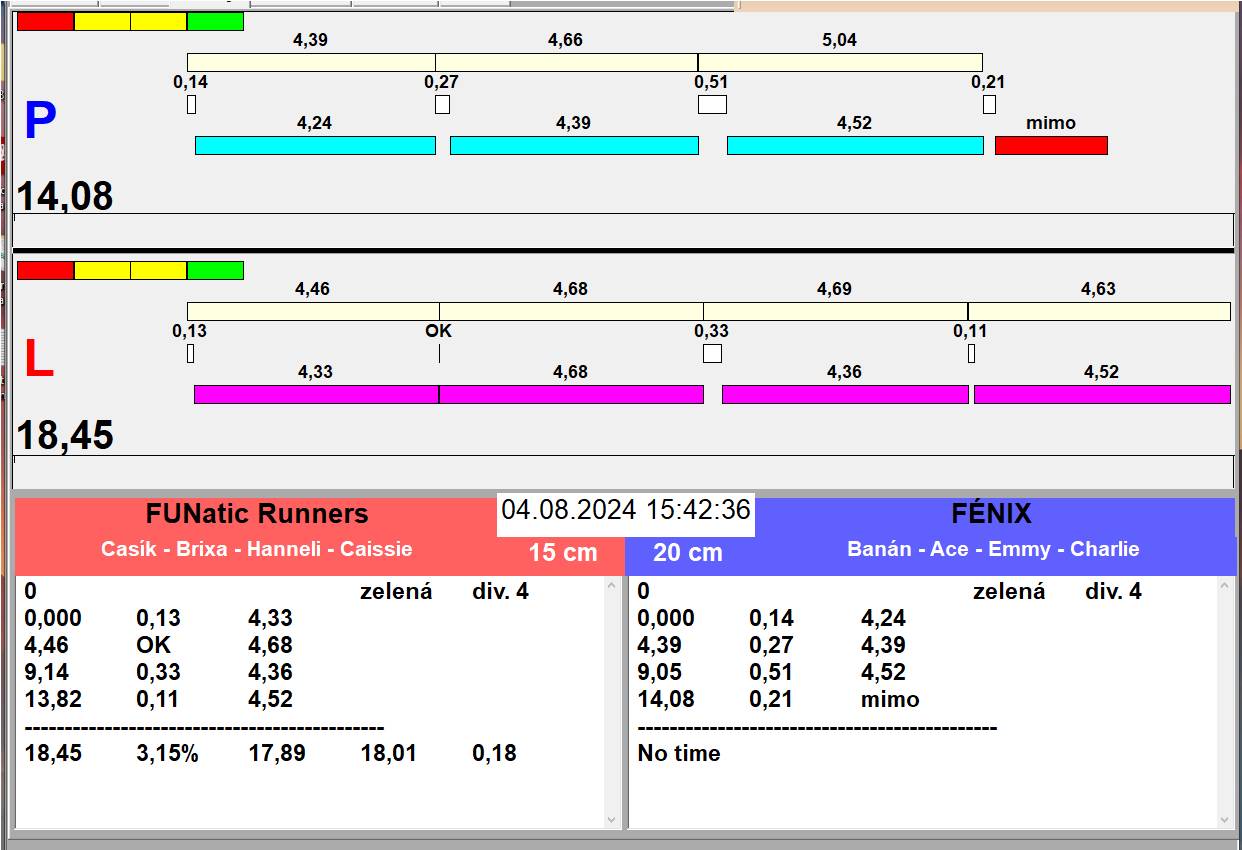
Task: Click the green start light in lane P
Action: click(x=215, y=21)
